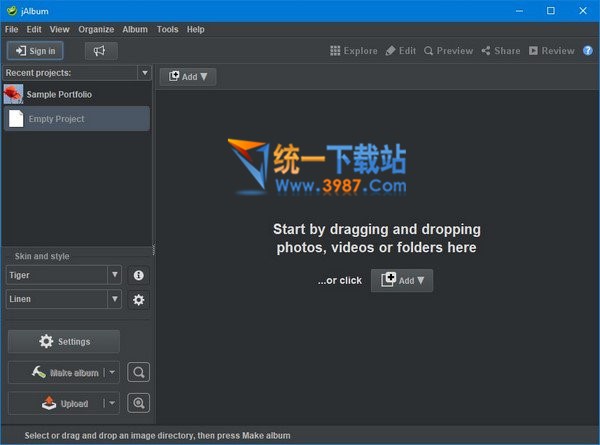
Task: Maximize the jAlbum window
Action: pos(551,11)
